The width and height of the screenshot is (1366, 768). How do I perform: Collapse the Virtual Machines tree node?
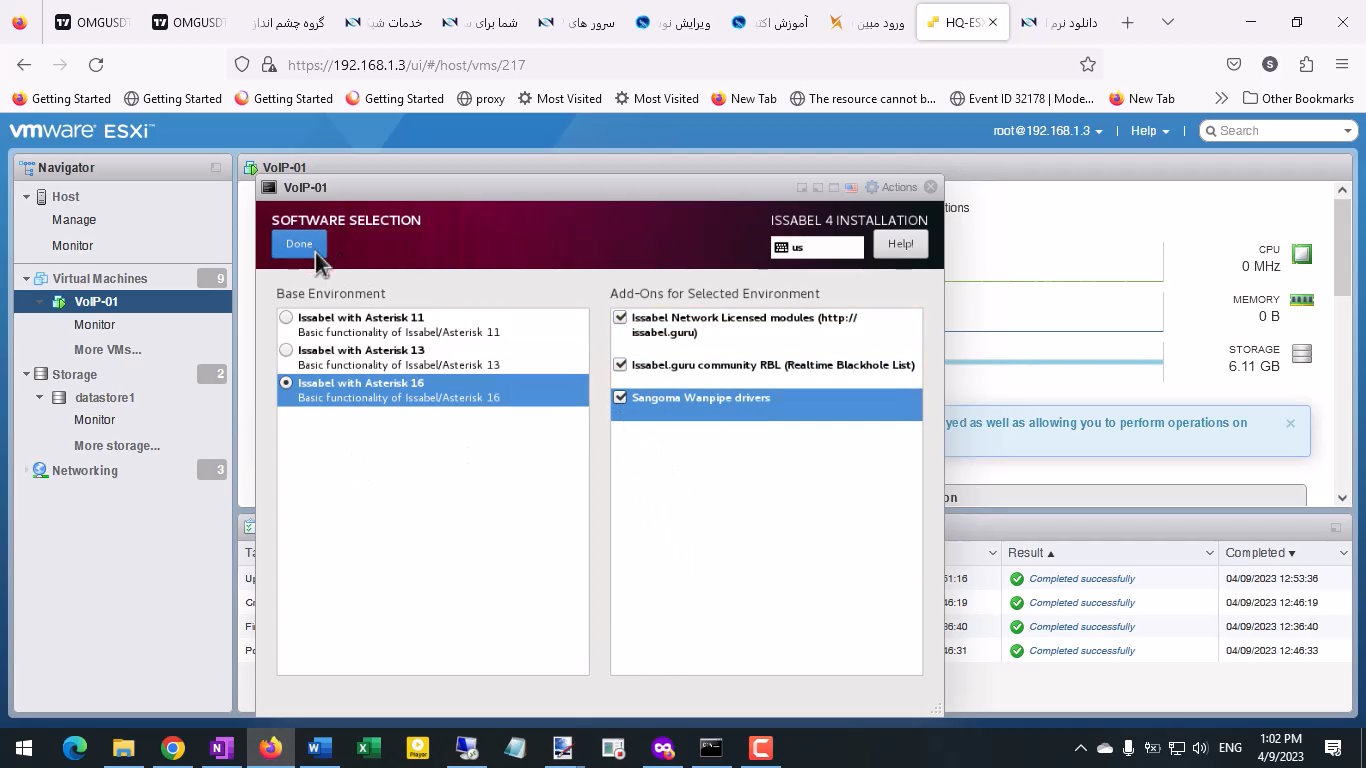point(27,279)
